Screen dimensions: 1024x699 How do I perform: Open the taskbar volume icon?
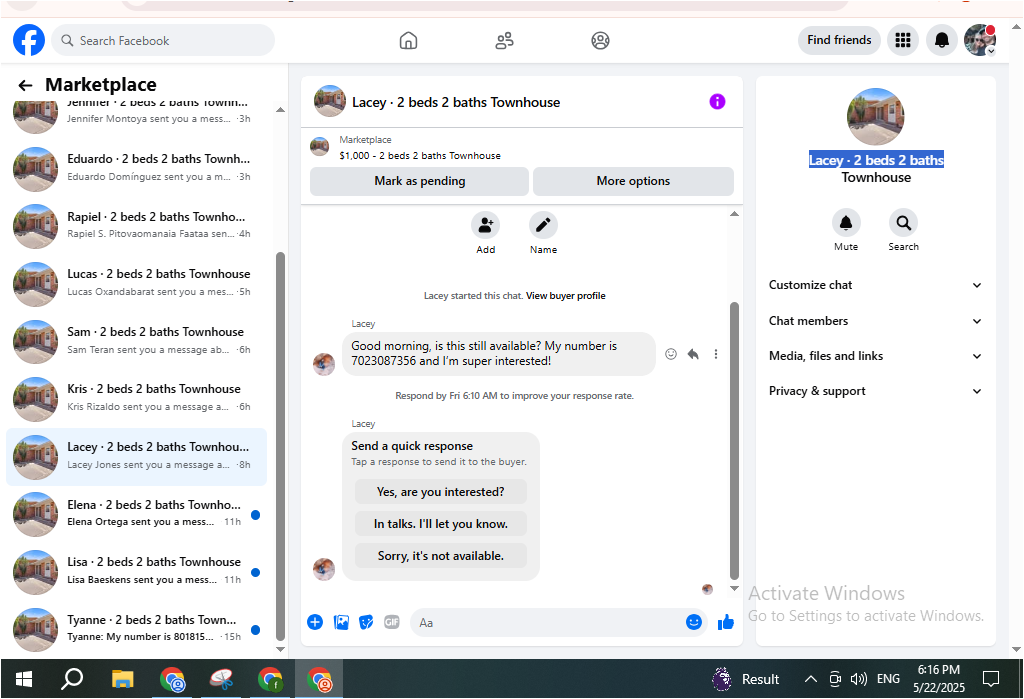tap(859, 679)
